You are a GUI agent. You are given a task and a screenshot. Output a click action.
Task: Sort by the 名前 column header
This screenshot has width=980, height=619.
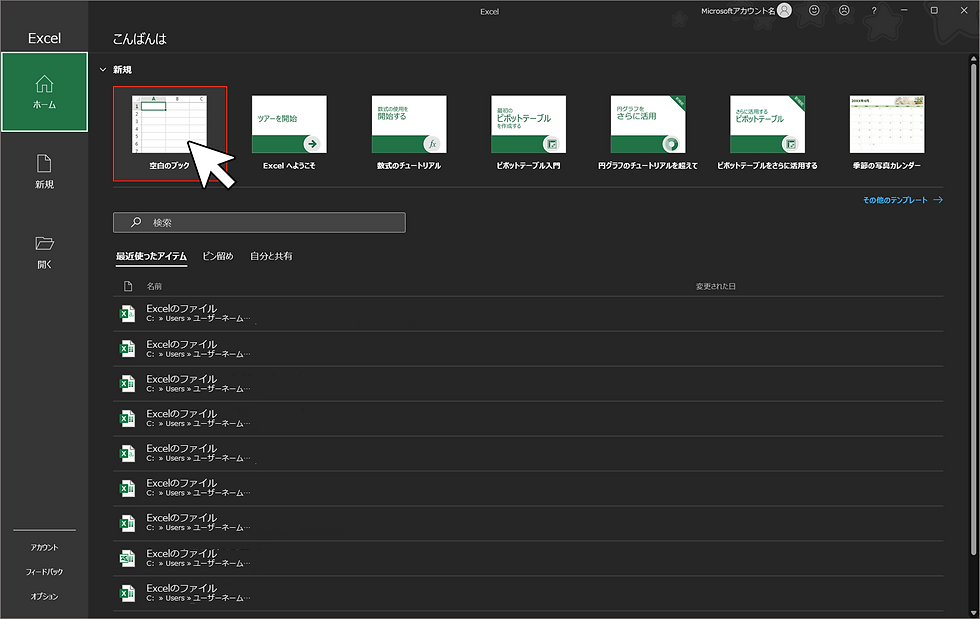point(154,286)
